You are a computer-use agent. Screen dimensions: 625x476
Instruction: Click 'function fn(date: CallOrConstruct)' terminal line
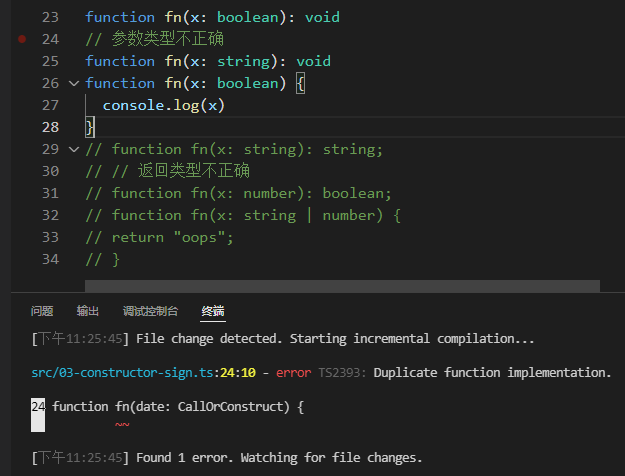[x=177, y=407]
